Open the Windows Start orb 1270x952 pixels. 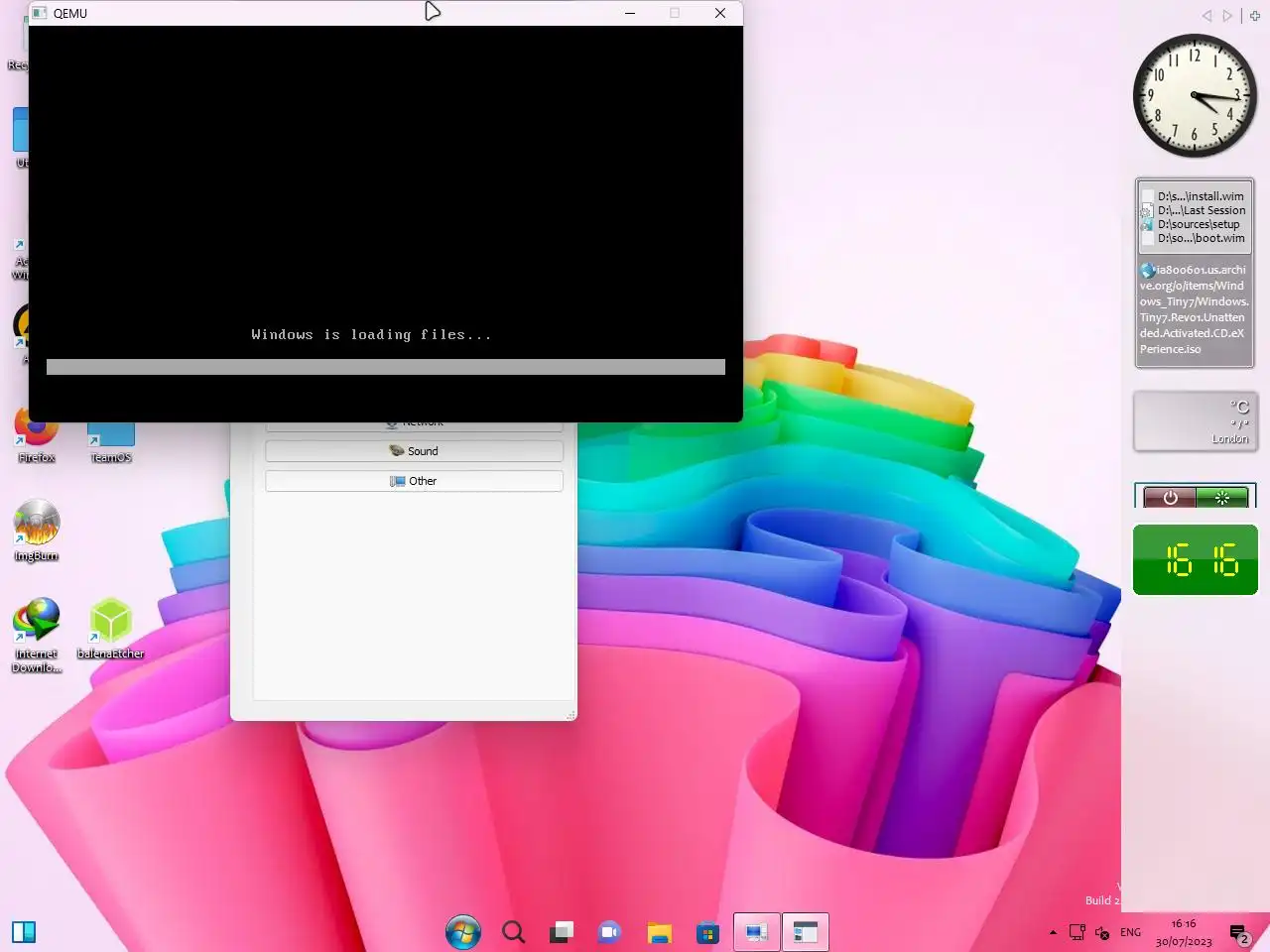pyautogui.click(x=462, y=932)
